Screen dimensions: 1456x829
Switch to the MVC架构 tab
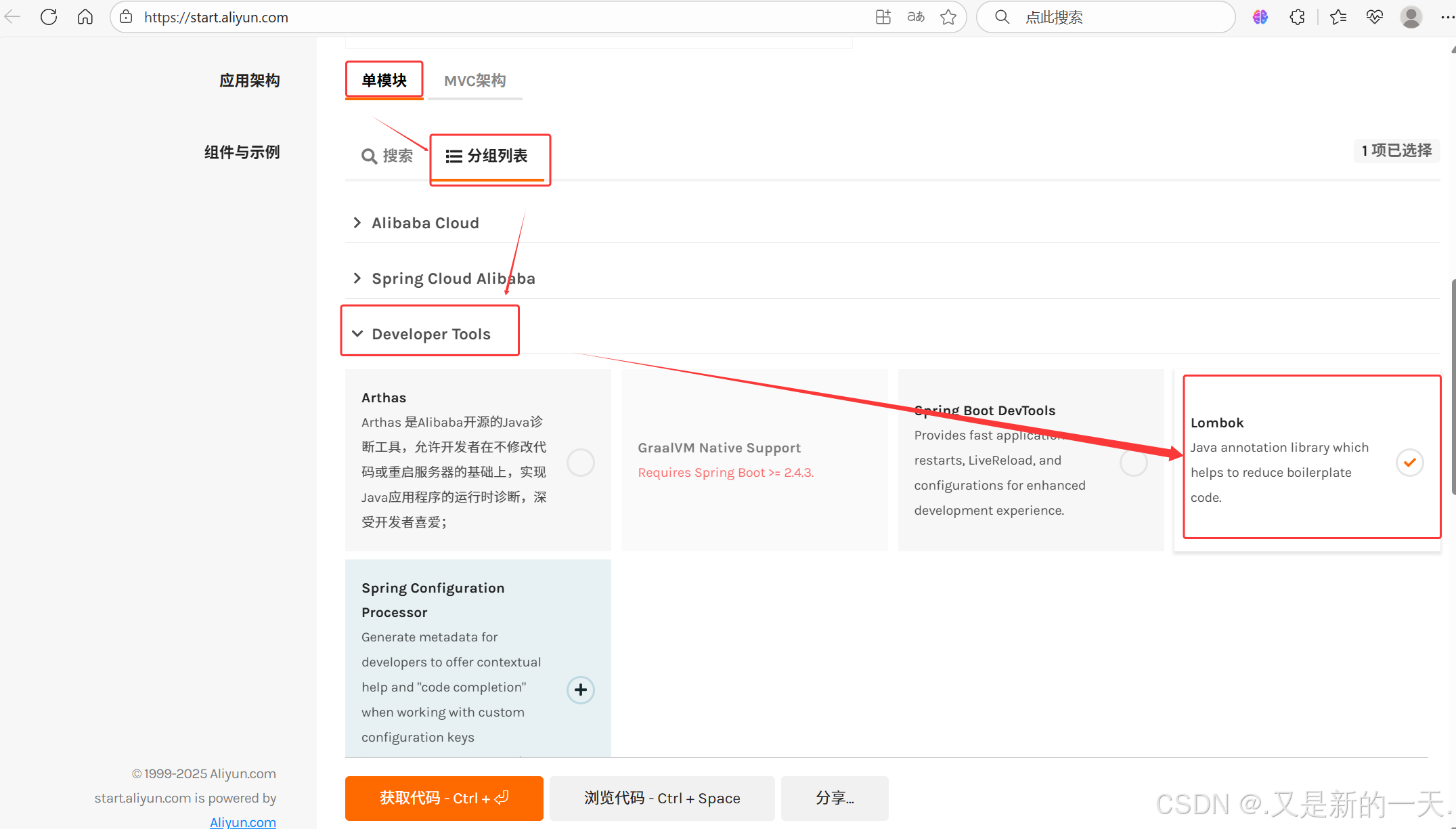click(x=475, y=81)
